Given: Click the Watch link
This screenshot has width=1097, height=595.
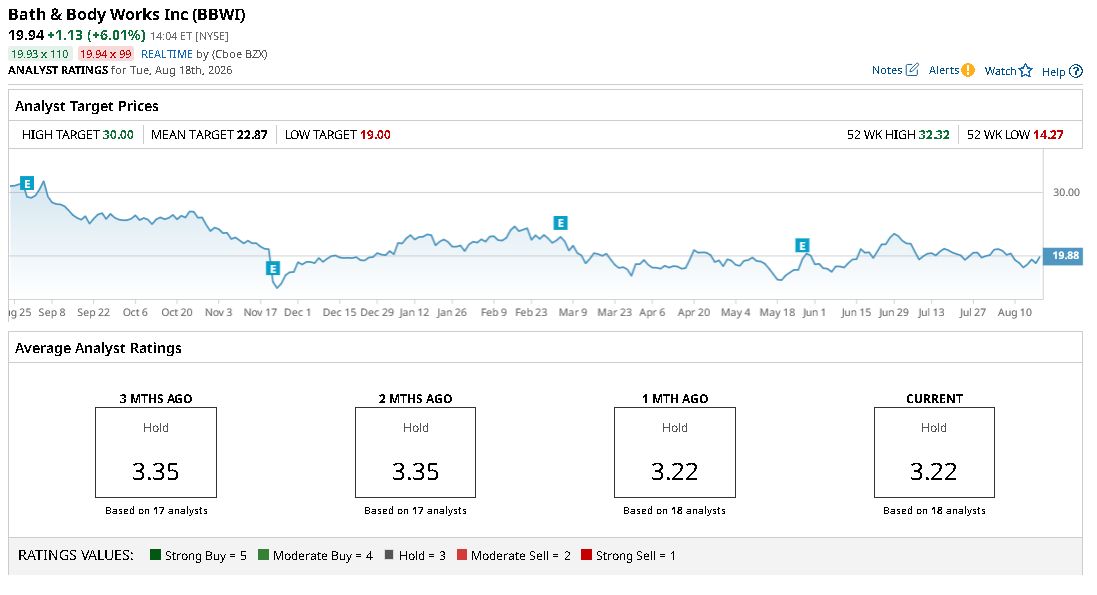Looking at the screenshot, I should (x=1000, y=71).
